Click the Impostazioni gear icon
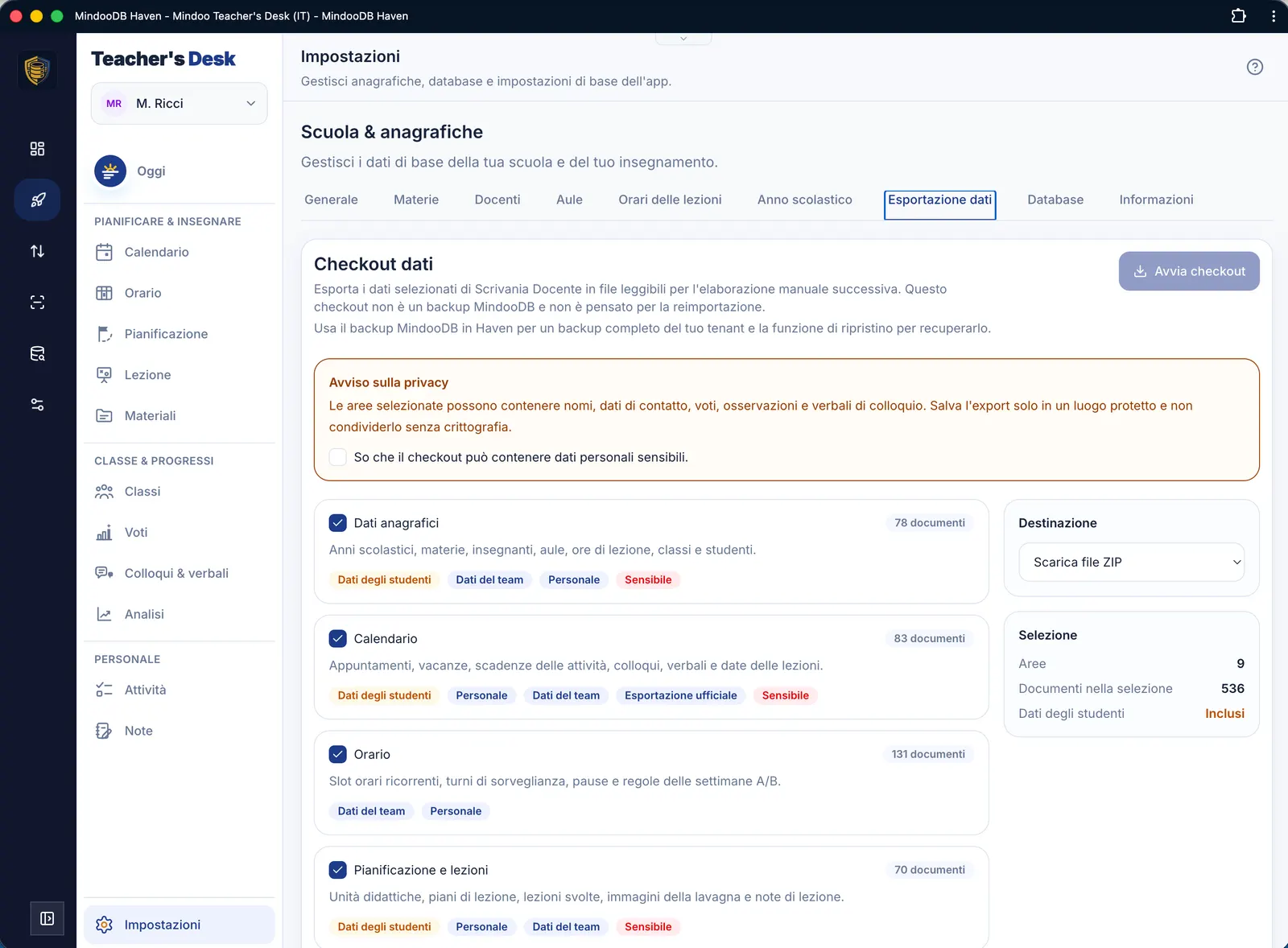1288x948 pixels. 104,925
